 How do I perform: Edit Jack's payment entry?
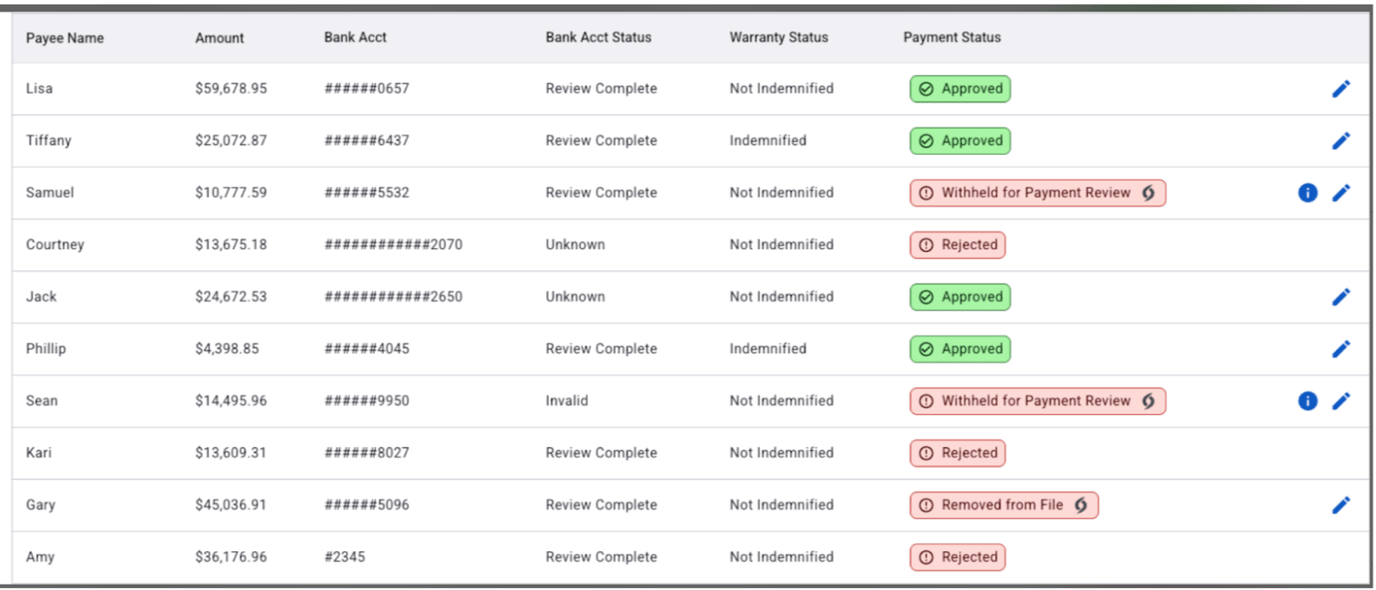(x=1341, y=296)
